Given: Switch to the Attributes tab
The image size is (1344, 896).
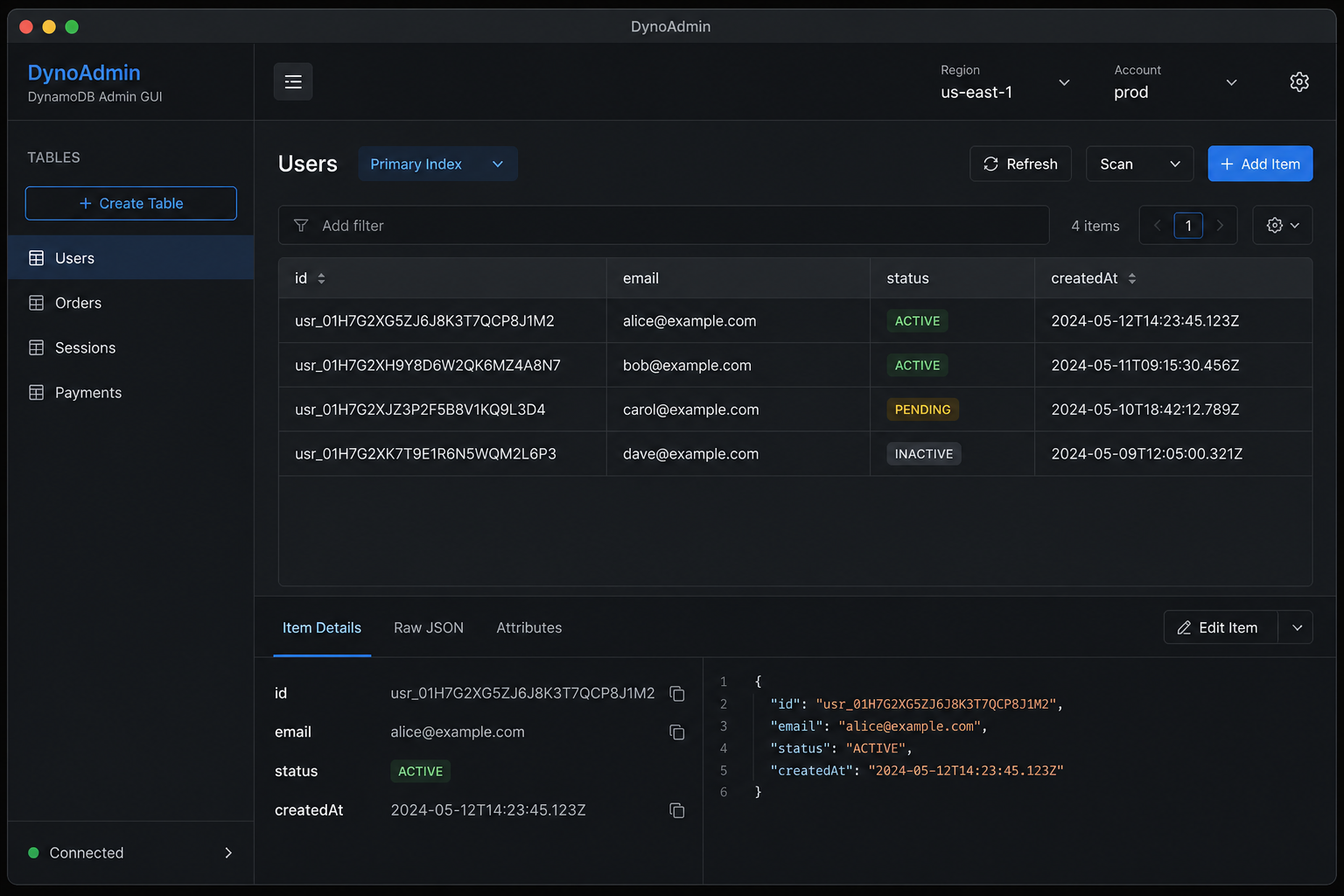Looking at the screenshot, I should (x=528, y=628).
